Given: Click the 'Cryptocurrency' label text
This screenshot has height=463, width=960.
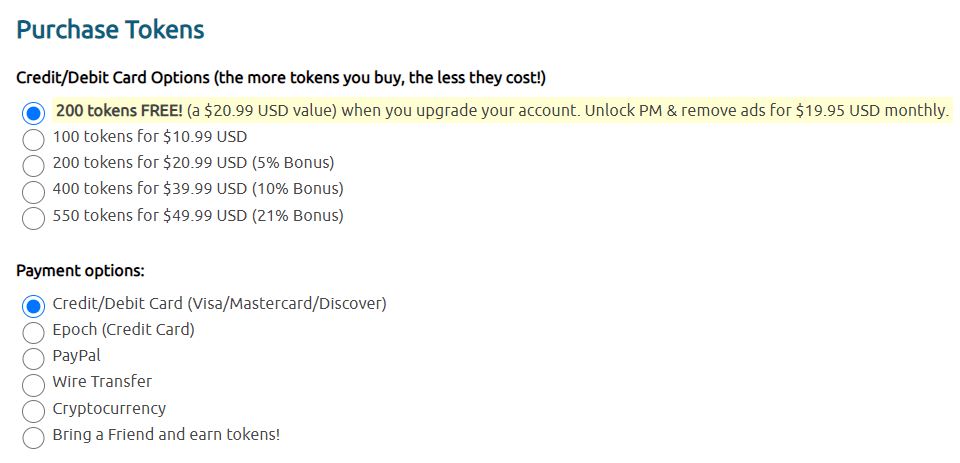Looking at the screenshot, I should pos(109,408).
